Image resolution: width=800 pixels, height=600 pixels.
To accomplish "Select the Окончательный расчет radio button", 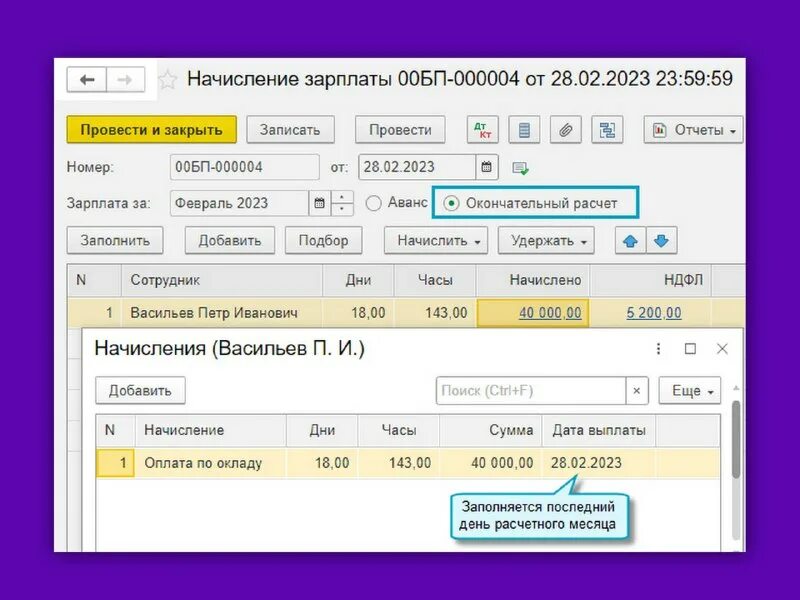I will tap(451, 203).
